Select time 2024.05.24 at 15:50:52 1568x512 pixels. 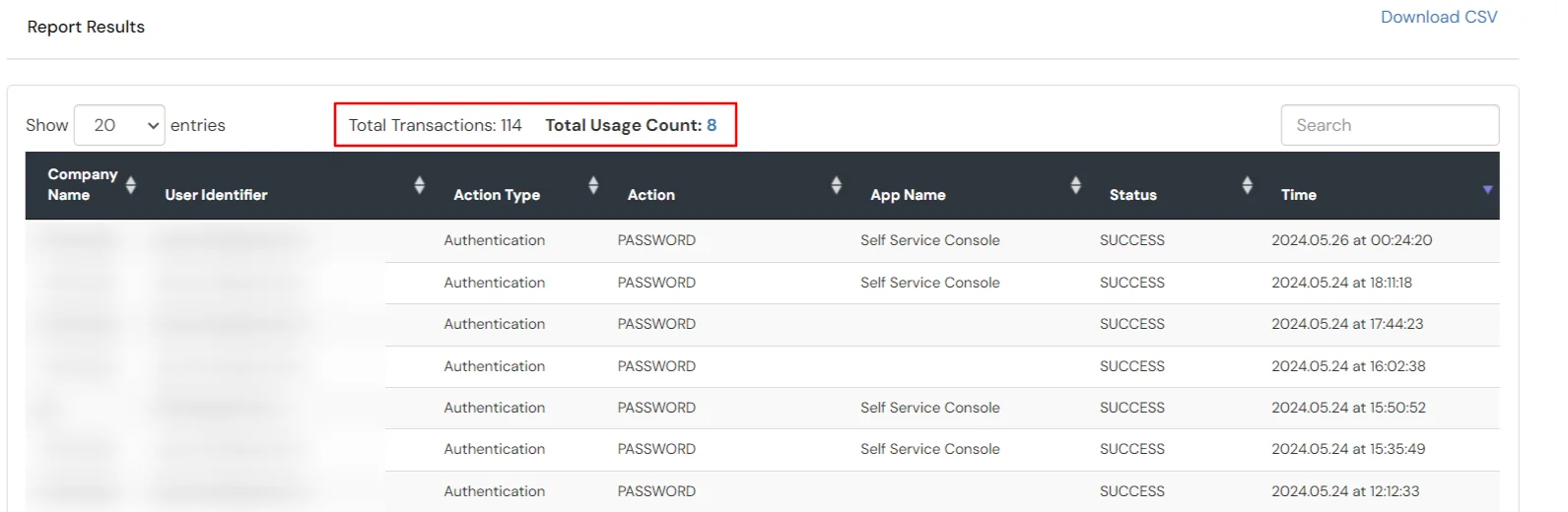1348,408
